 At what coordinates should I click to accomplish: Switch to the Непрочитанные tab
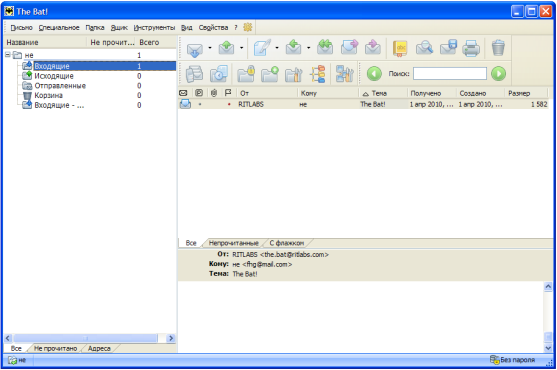(x=233, y=243)
